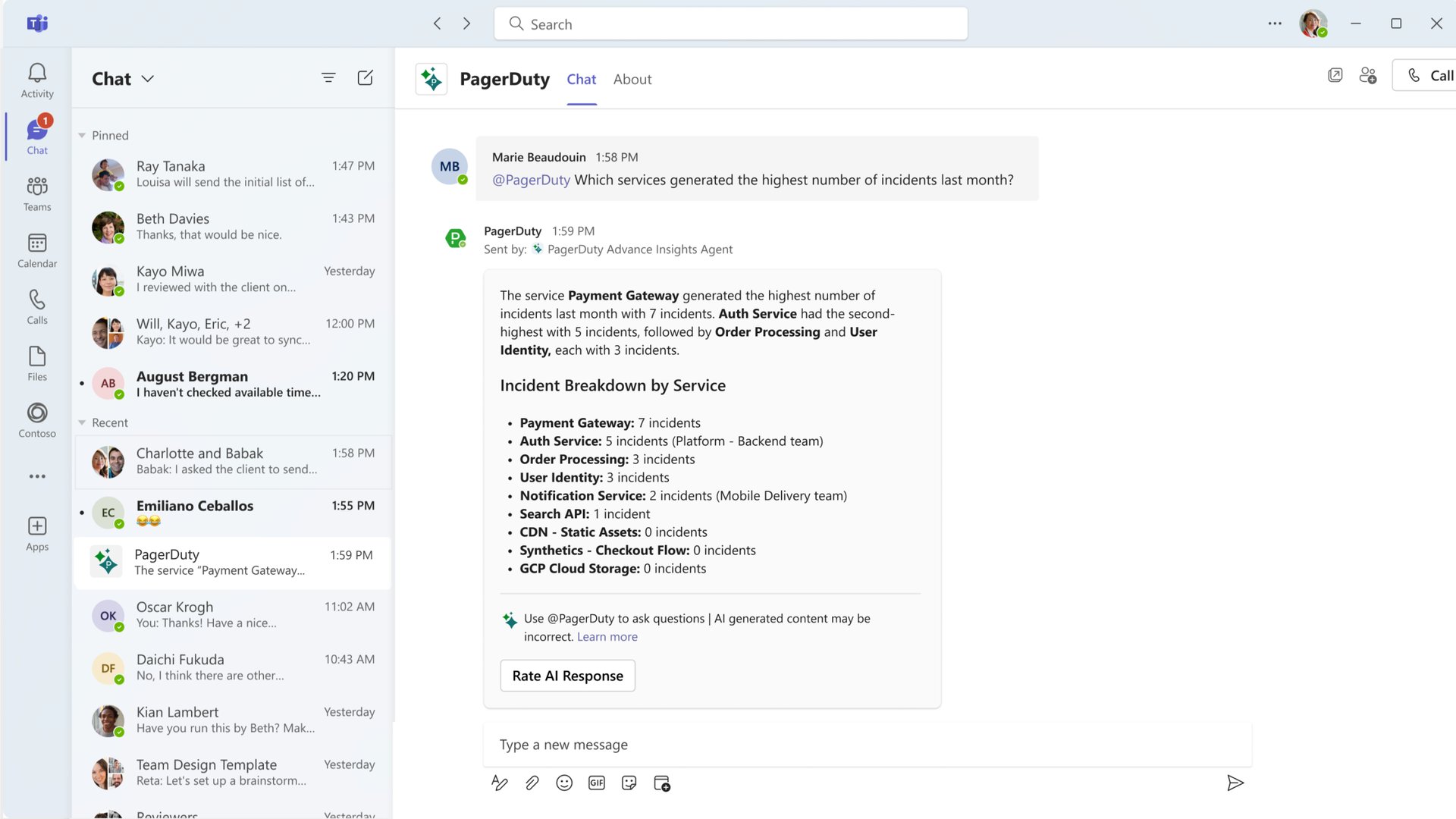Focus the Search box
1456x819 pixels.
pos(731,24)
